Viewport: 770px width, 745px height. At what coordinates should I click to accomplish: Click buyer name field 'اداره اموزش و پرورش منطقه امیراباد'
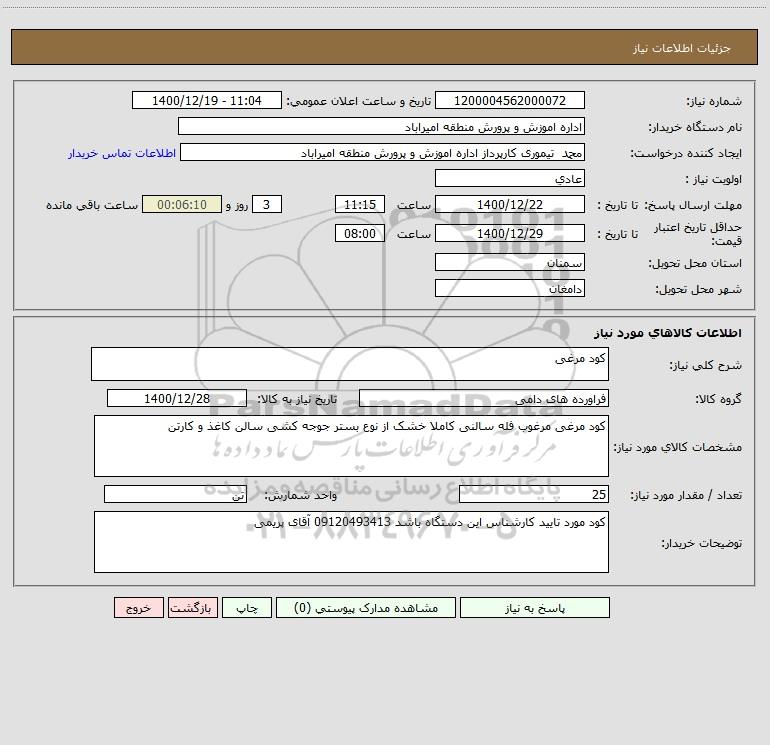[381, 126]
